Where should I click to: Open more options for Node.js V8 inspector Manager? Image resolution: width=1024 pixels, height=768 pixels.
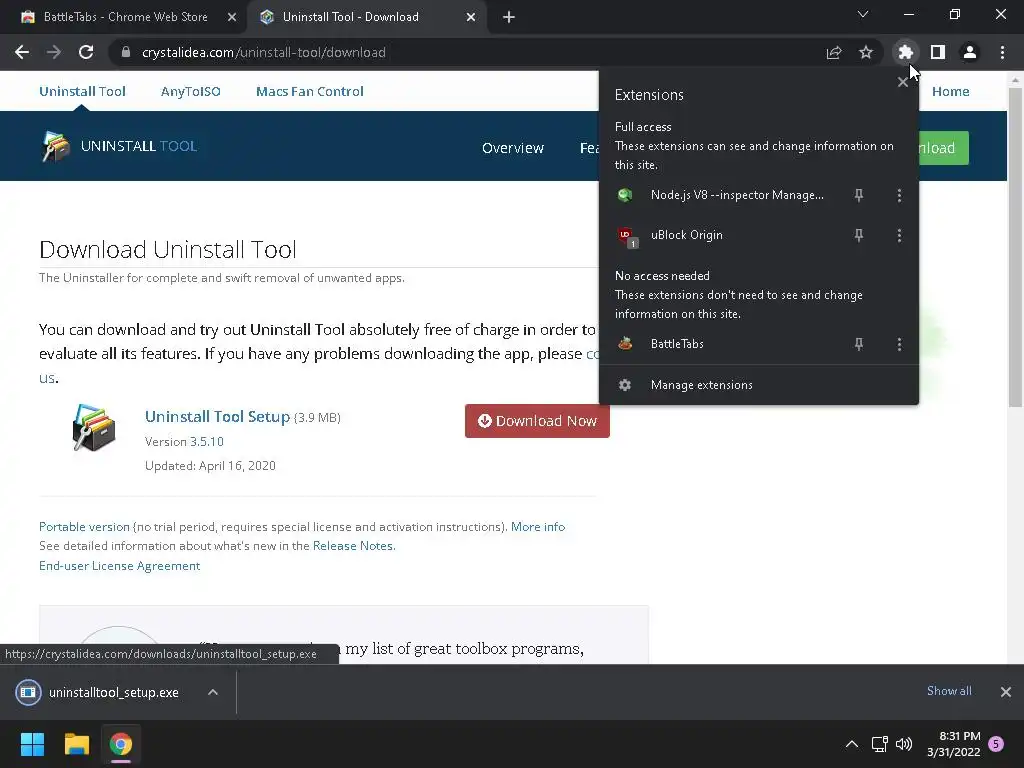coord(899,195)
